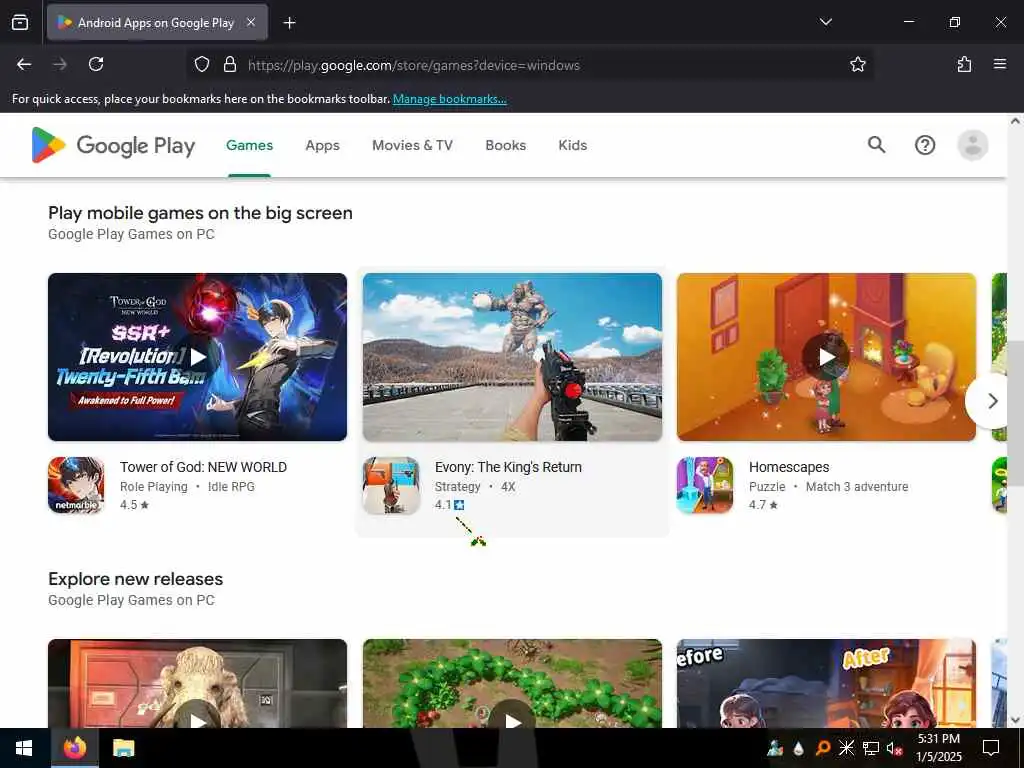Play the Homescapes trailer video
Image resolution: width=1024 pixels, height=768 pixels.
[826, 357]
